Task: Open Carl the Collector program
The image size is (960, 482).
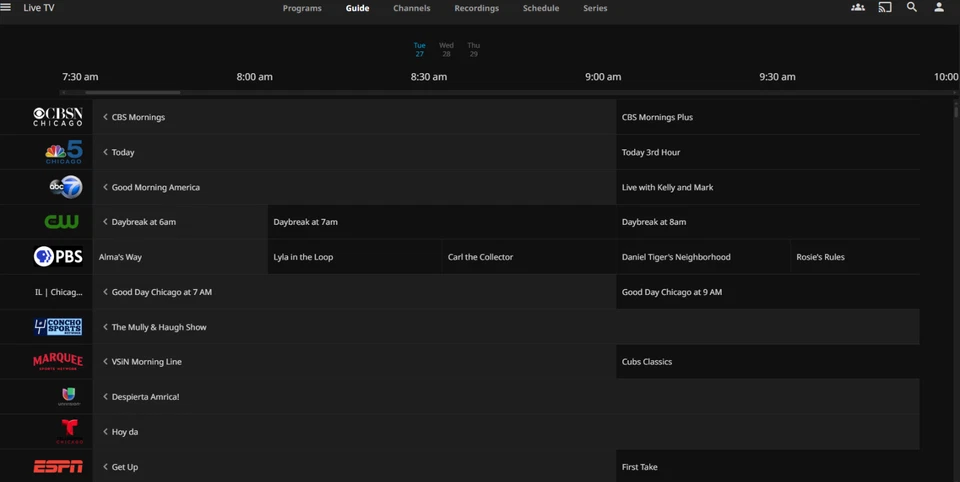Action: pos(528,257)
